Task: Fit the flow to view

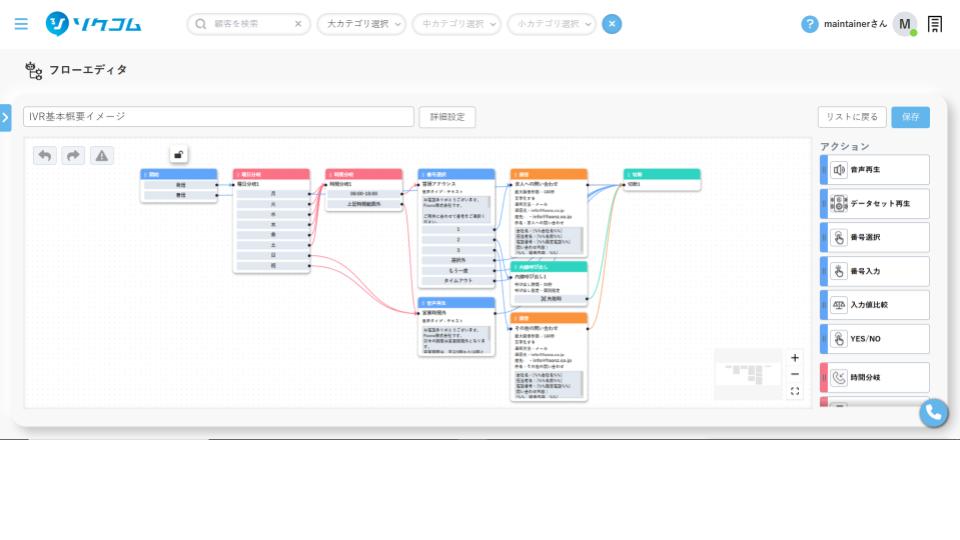Action: (795, 391)
